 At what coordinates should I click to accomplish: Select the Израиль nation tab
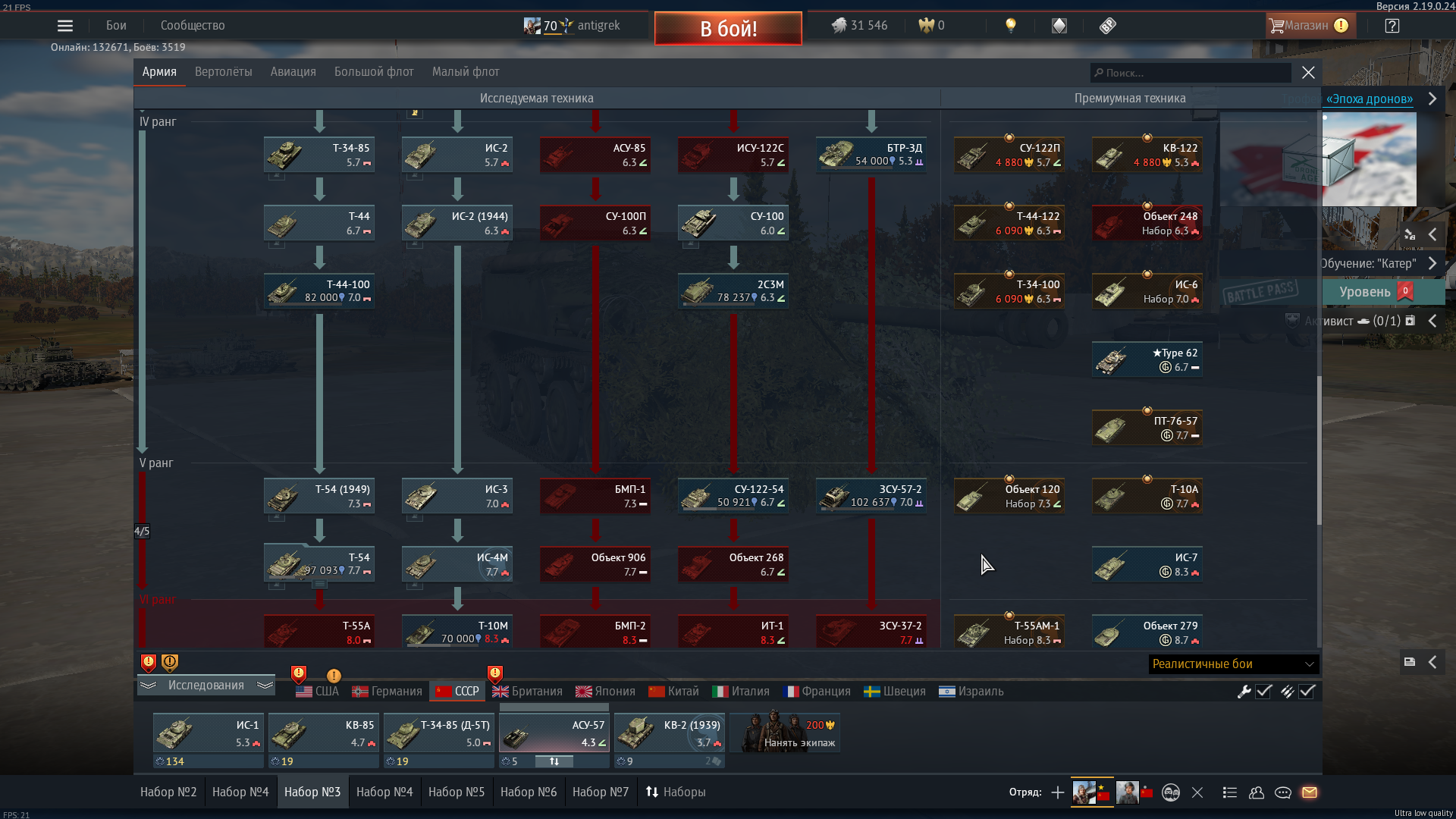click(971, 692)
